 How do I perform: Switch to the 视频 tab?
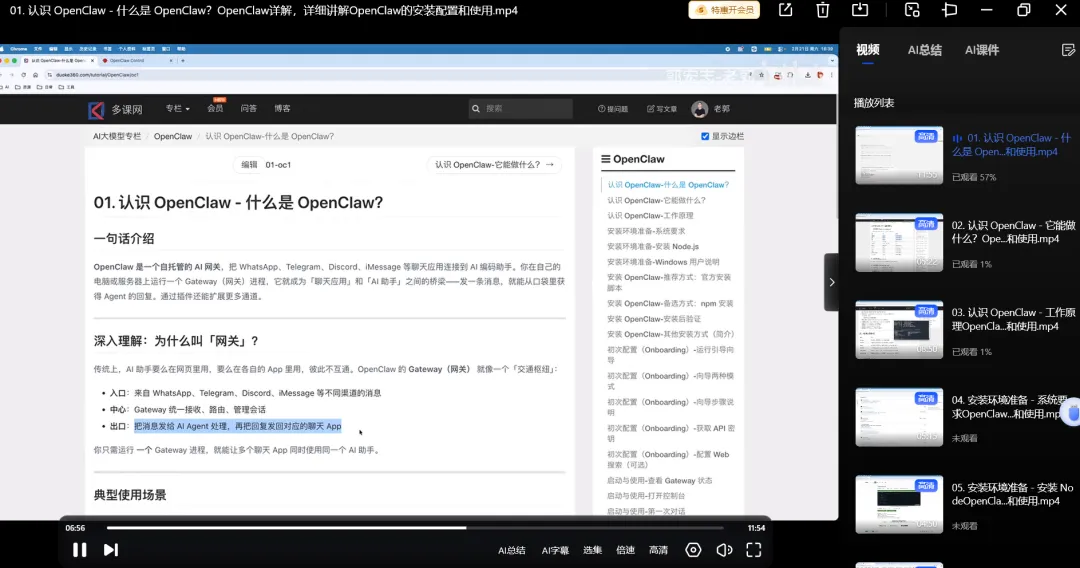click(x=868, y=50)
